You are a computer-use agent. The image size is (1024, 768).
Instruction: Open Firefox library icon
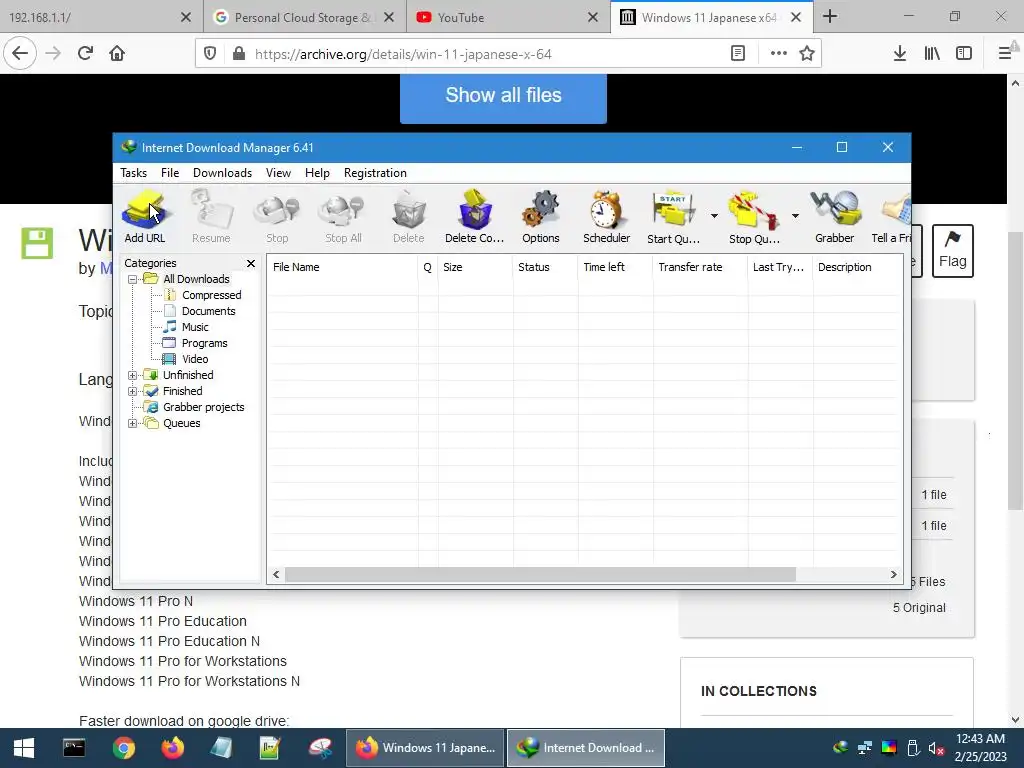pos(932,54)
